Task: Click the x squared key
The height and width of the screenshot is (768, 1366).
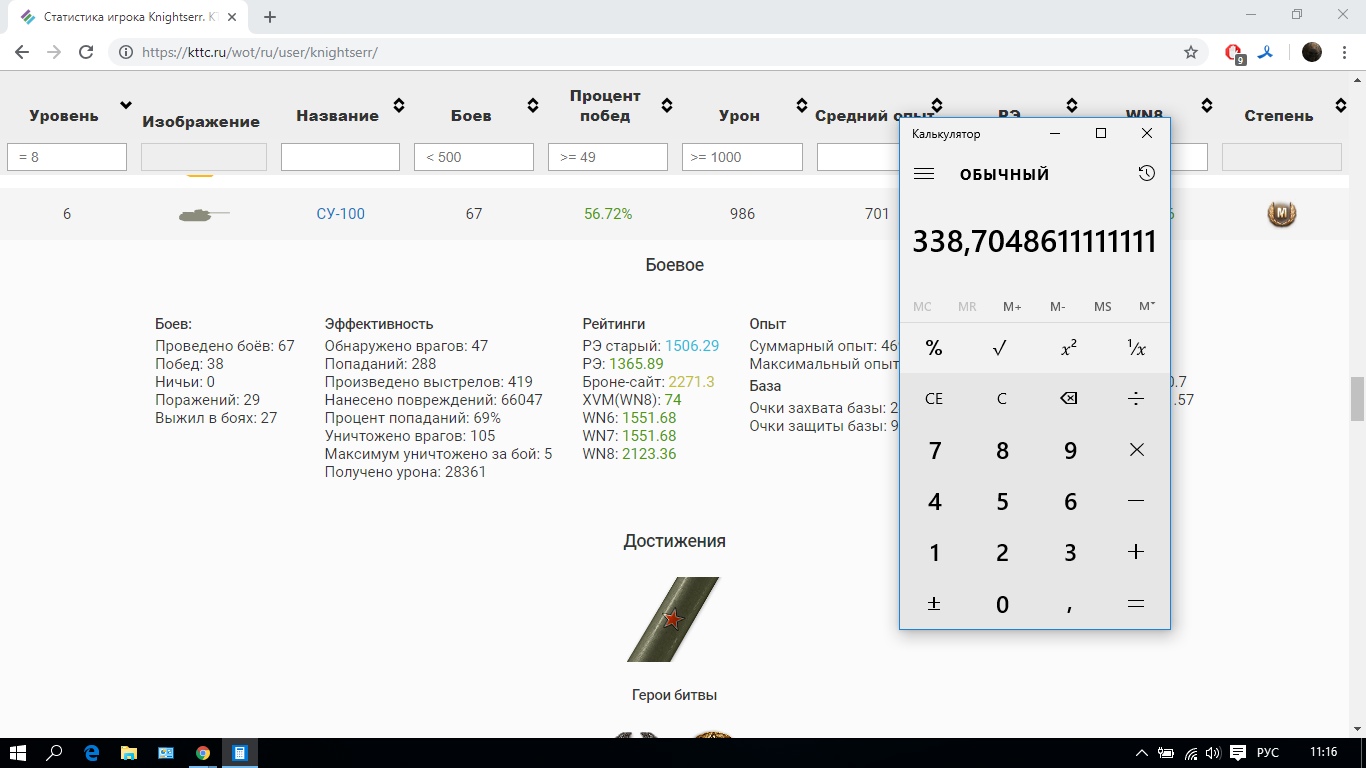Action: pos(1069,348)
